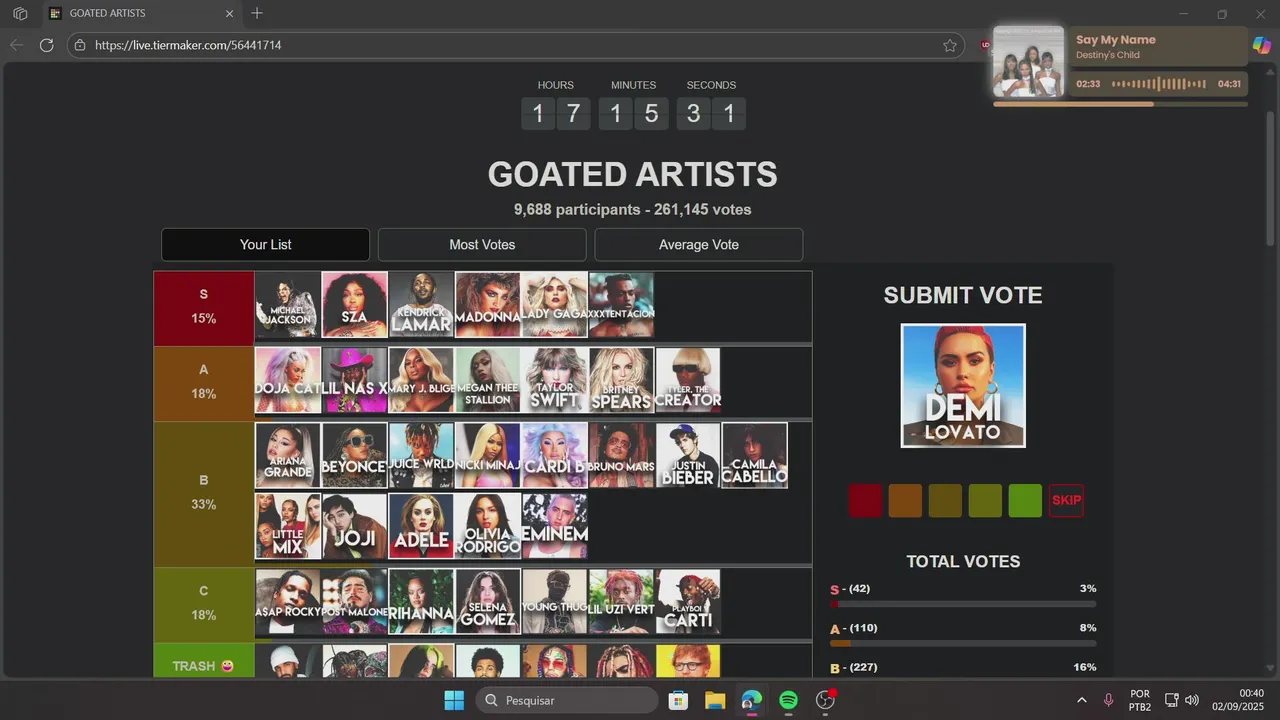The image size is (1280, 720).
Task: Click the Doja Cat tile in the A tier
Action: pyautogui.click(x=288, y=380)
